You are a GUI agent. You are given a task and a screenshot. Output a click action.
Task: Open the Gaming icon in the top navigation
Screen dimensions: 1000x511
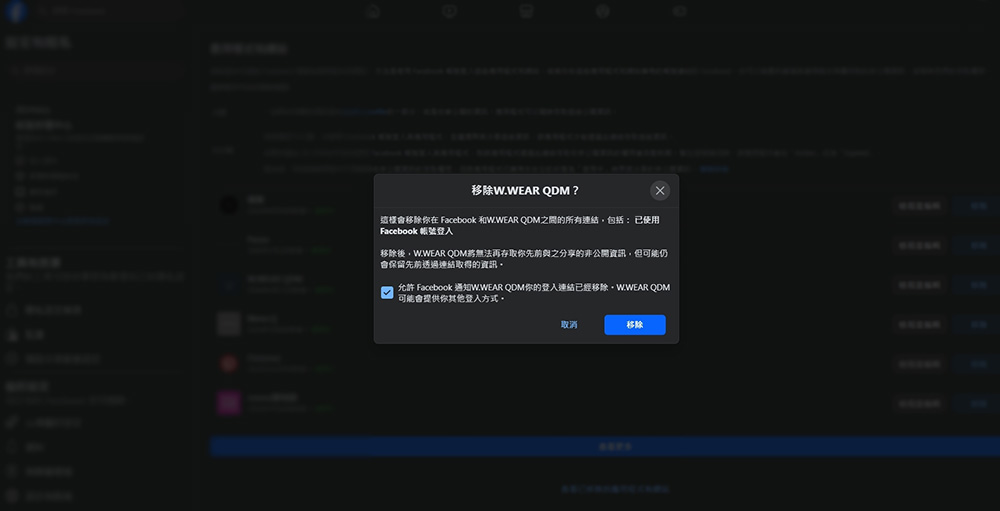(679, 12)
